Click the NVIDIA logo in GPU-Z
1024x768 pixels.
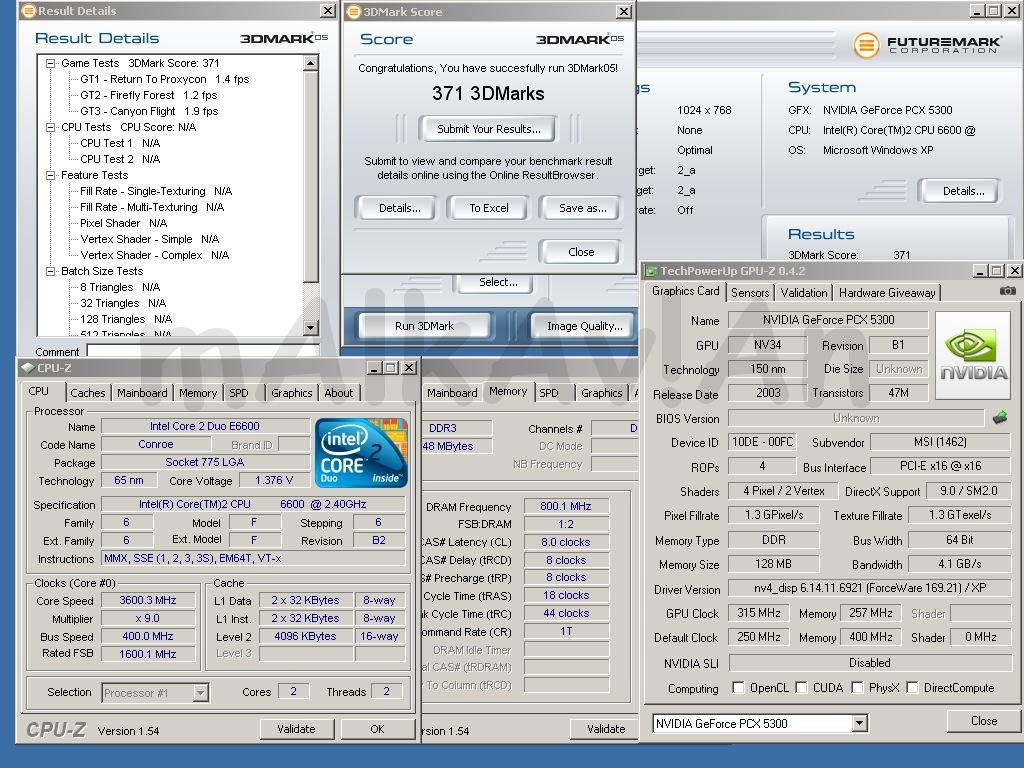click(x=973, y=356)
